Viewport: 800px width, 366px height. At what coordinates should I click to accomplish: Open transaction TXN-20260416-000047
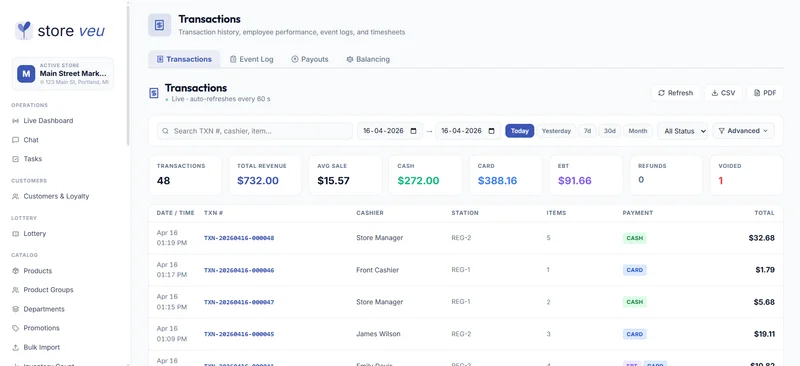pyautogui.click(x=239, y=302)
